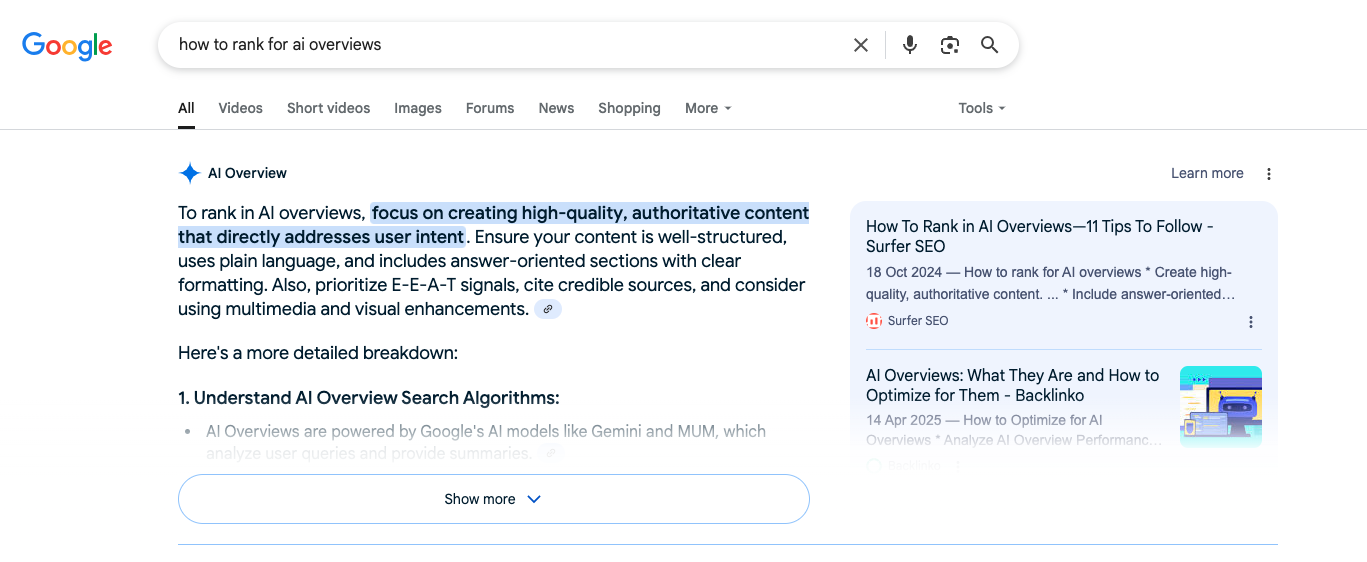
Task: Click link chip after first overview paragraph
Action: pyautogui.click(x=548, y=310)
